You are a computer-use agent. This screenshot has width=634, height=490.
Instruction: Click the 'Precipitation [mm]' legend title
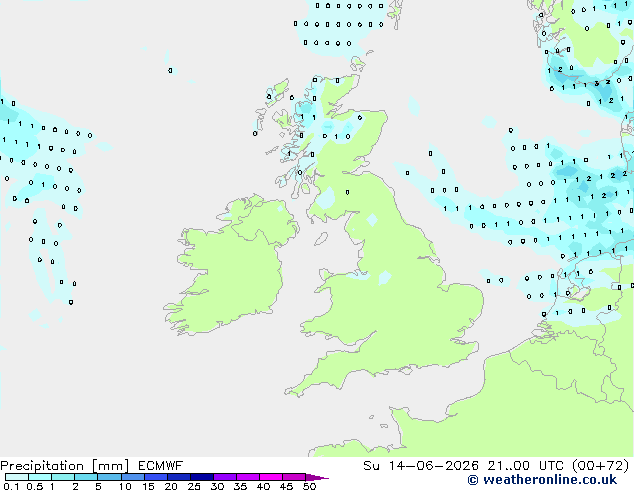tap(65, 466)
